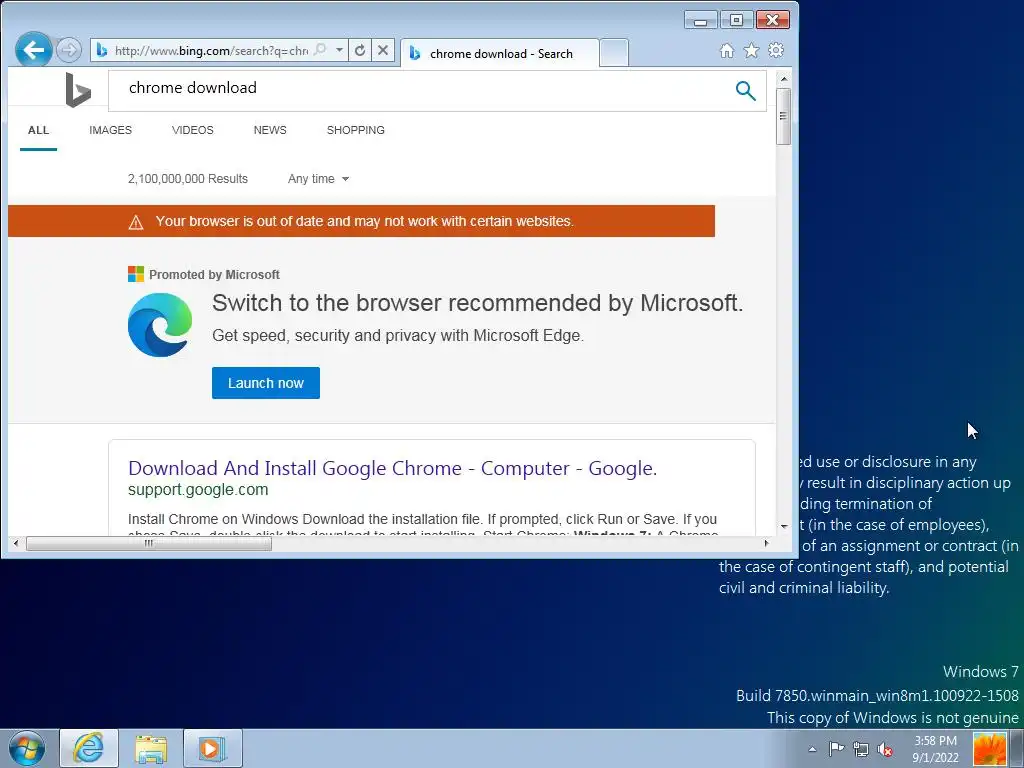The image size is (1024, 768).
Task: Click the Microsoft logo beside 'Promoted by Microsoft'
Action: pyautogui.click(x=136, y=274)
